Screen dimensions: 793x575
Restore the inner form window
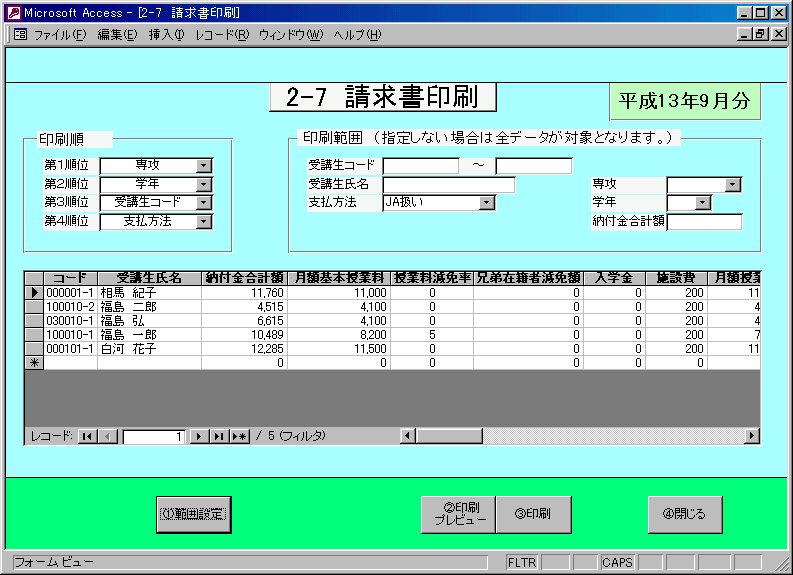[761, 34]
